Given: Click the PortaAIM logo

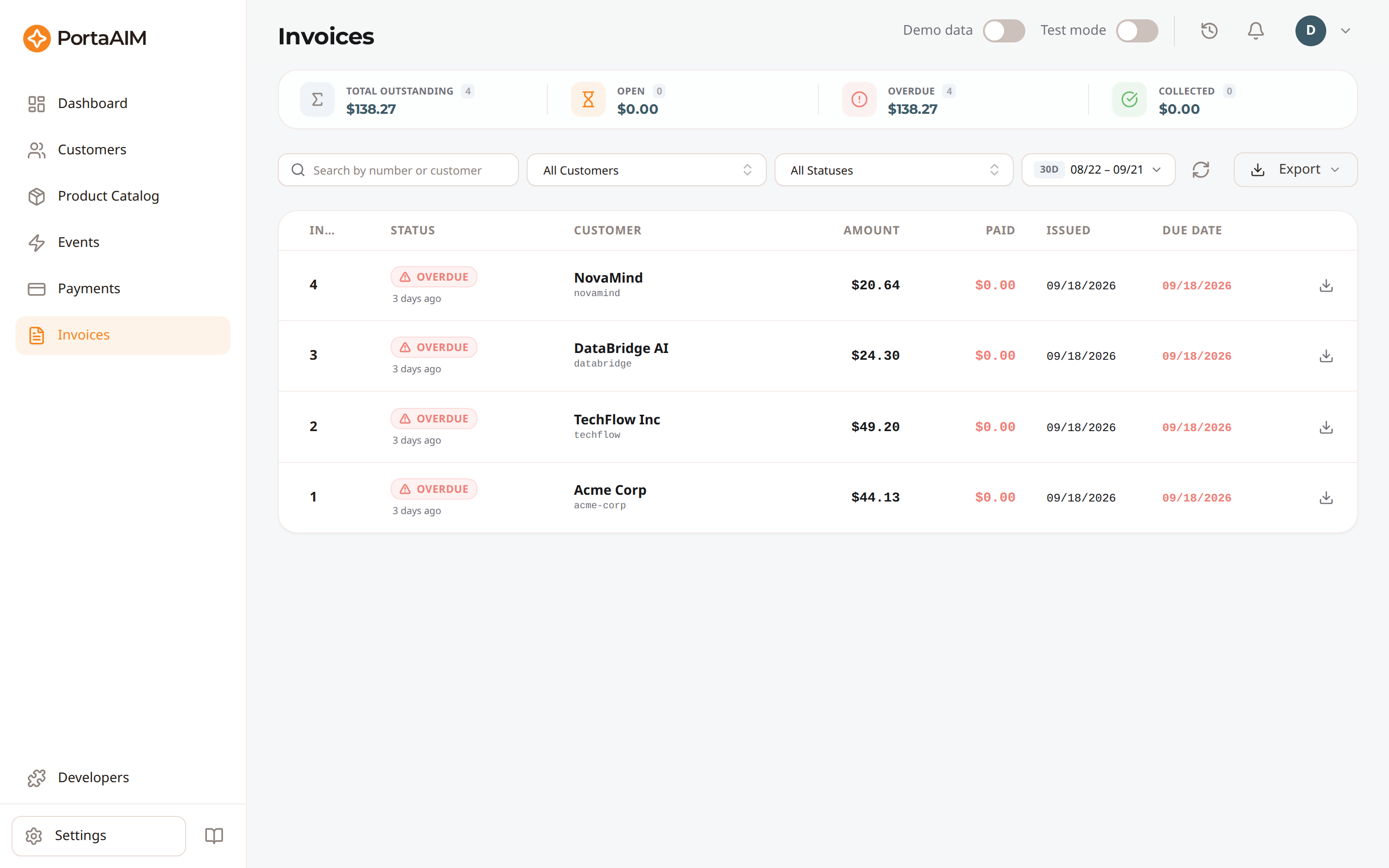Looking at the screenshot, I should coord(85,38).
